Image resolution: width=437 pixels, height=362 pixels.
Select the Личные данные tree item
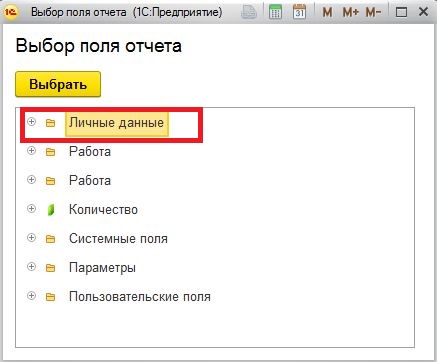(x=117, y=123)
